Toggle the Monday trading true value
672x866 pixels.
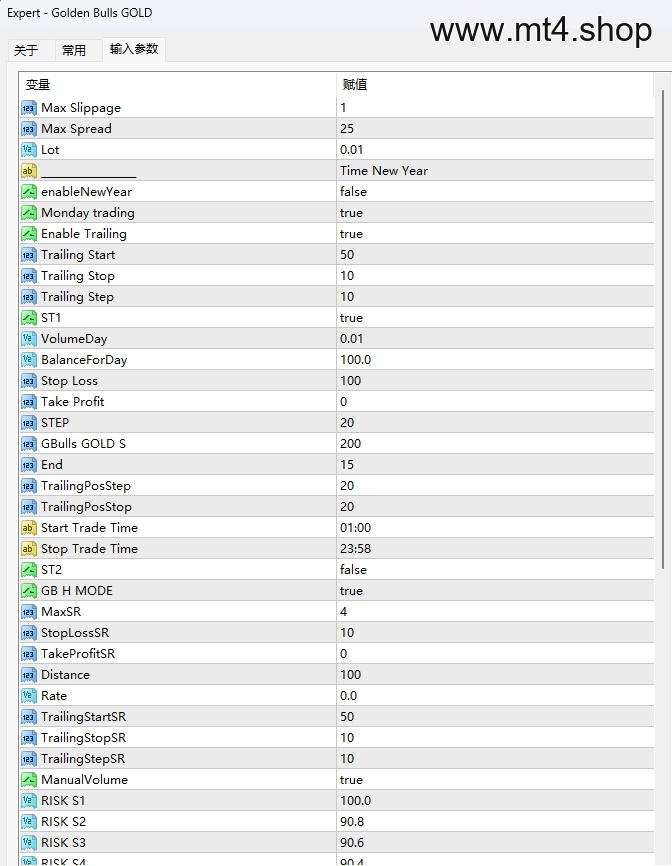click(495, 213)
